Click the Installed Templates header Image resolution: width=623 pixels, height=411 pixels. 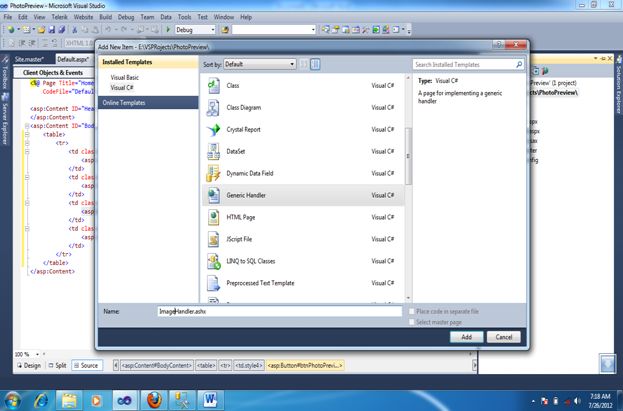click(148, 62)
